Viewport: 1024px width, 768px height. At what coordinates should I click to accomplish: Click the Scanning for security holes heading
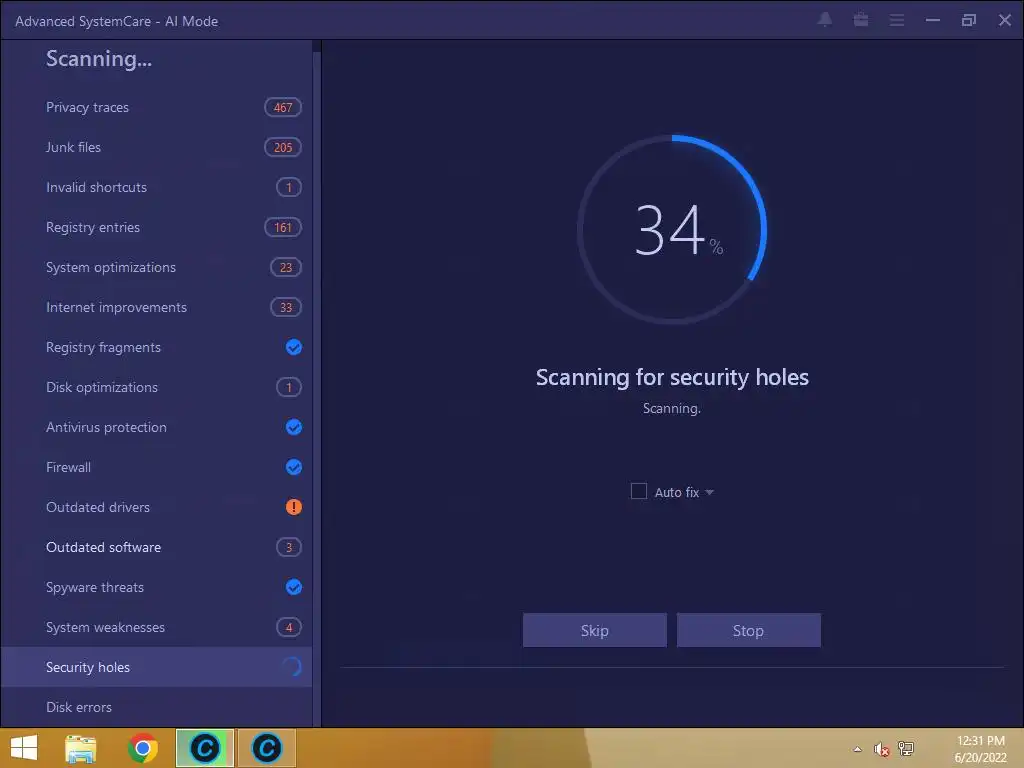pyautogui.click(x=672, y=377)
